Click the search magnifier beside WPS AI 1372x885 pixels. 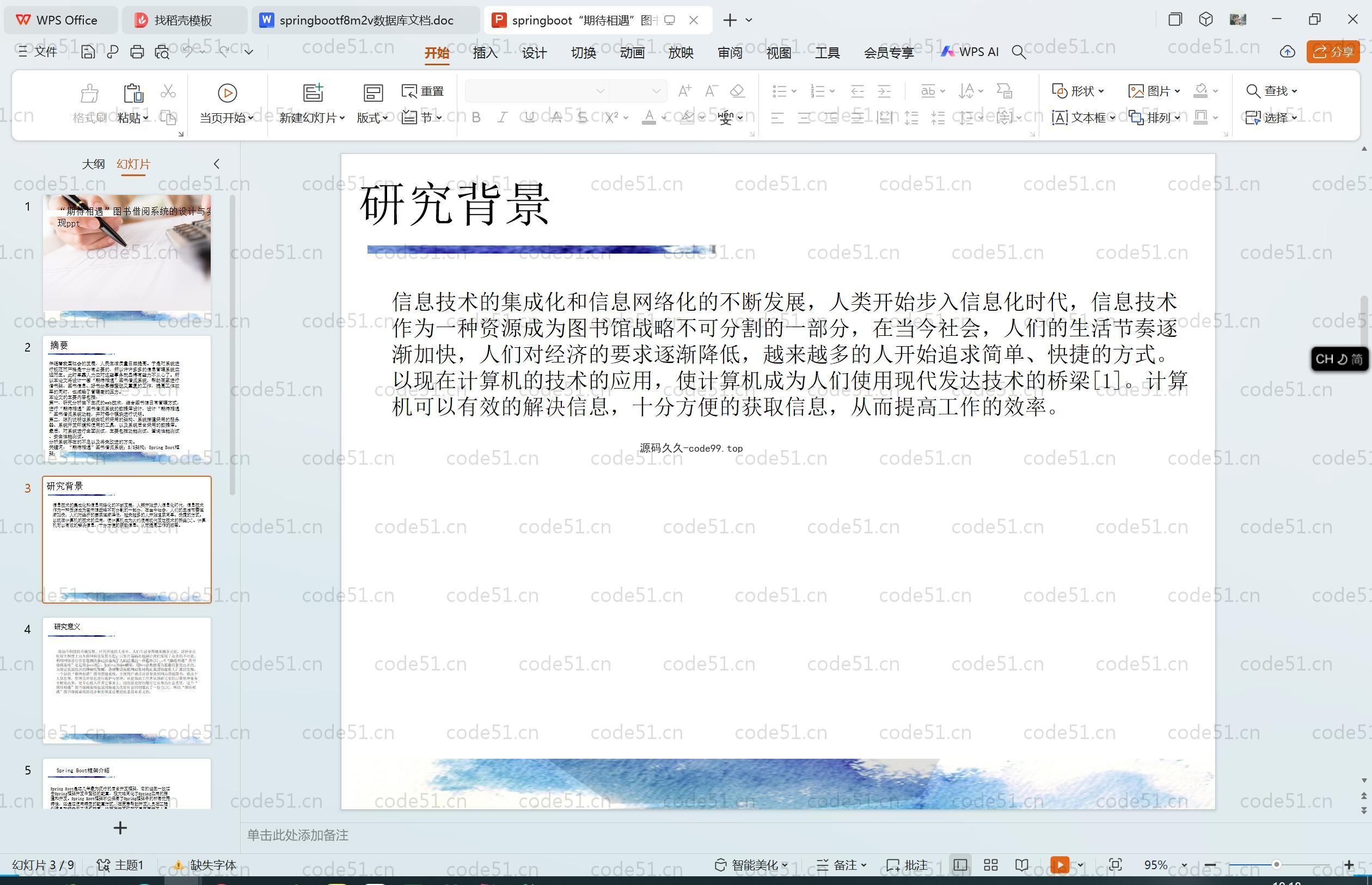click(1019, 52)
